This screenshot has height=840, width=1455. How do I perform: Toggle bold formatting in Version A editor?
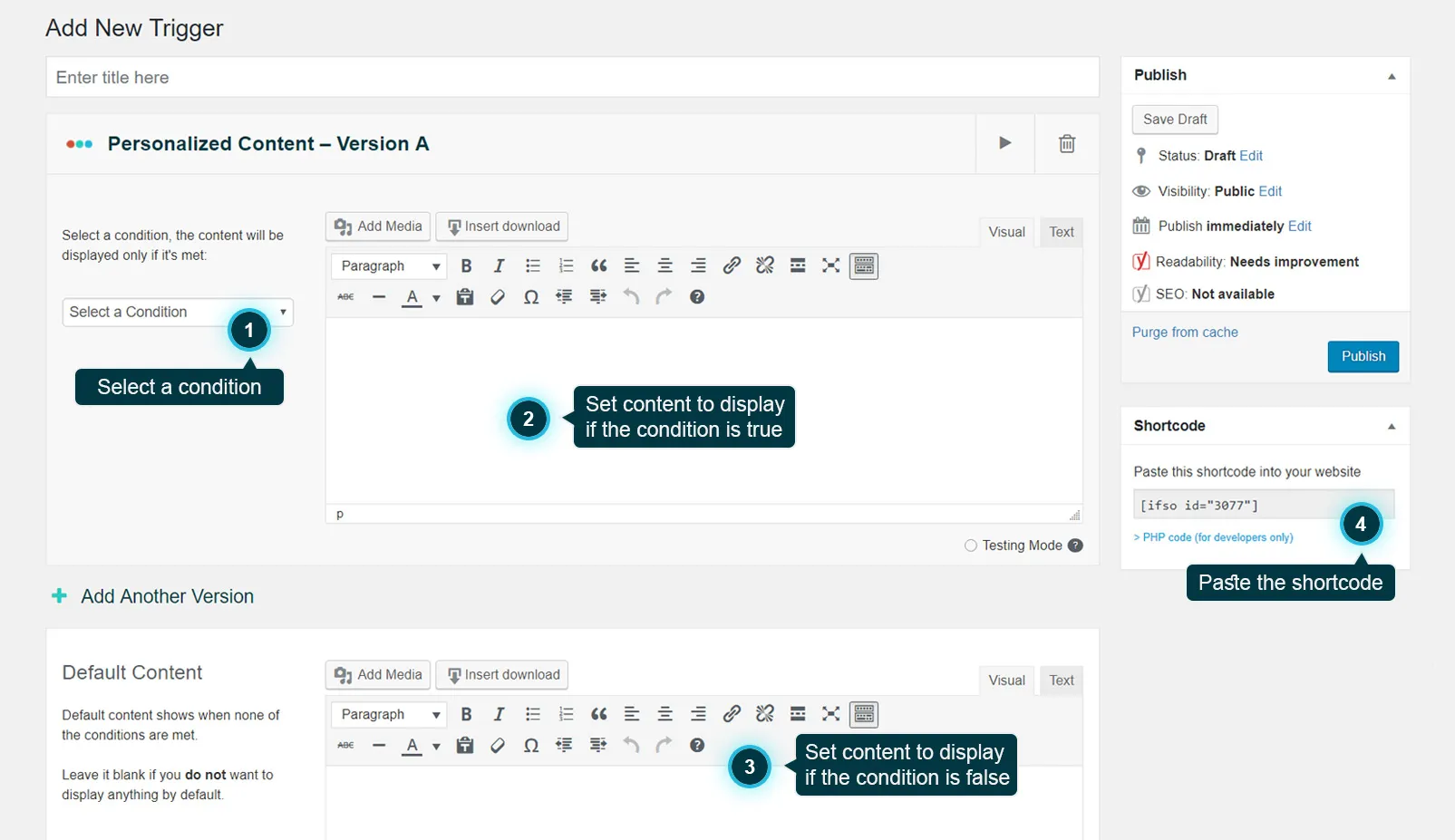(466, 266)
